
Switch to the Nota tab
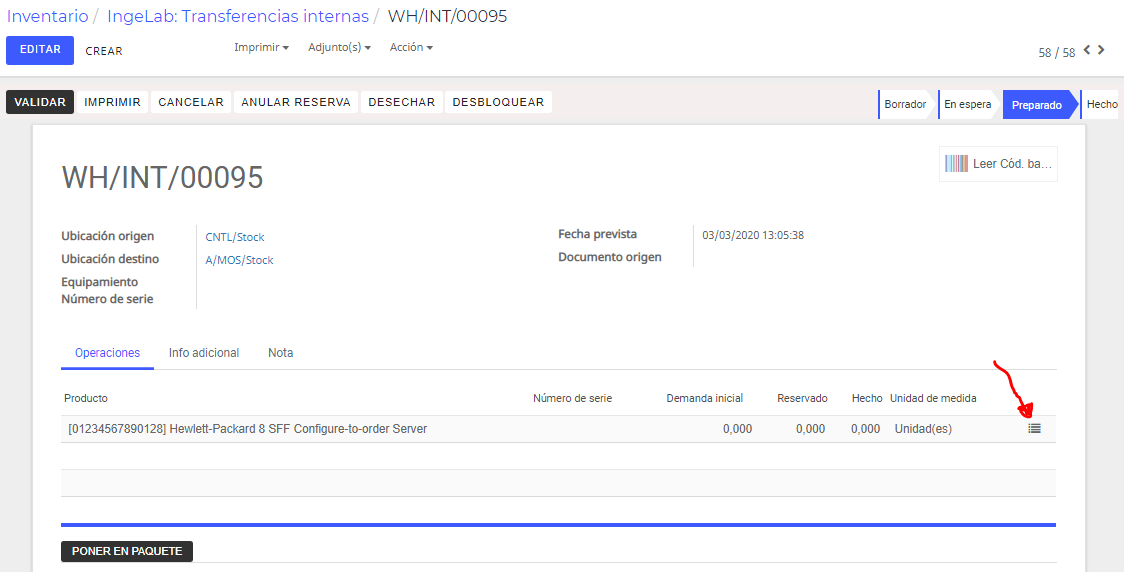[x=280, y=353]
